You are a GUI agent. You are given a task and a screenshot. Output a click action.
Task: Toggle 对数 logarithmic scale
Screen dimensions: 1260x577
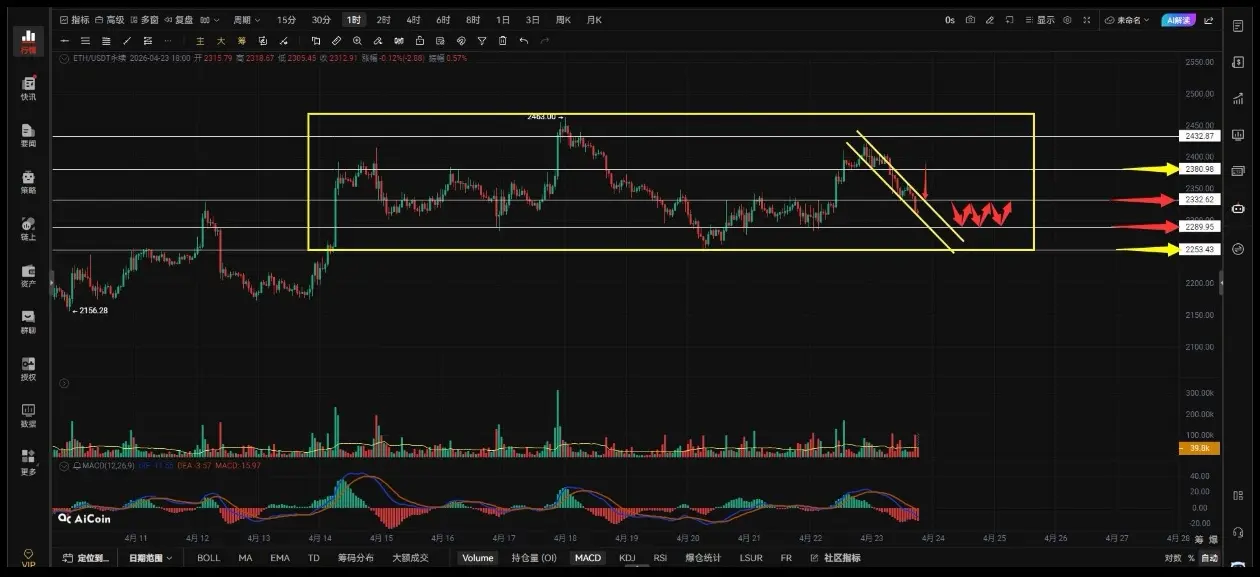pyautogui.click(x=1173, y=558)
